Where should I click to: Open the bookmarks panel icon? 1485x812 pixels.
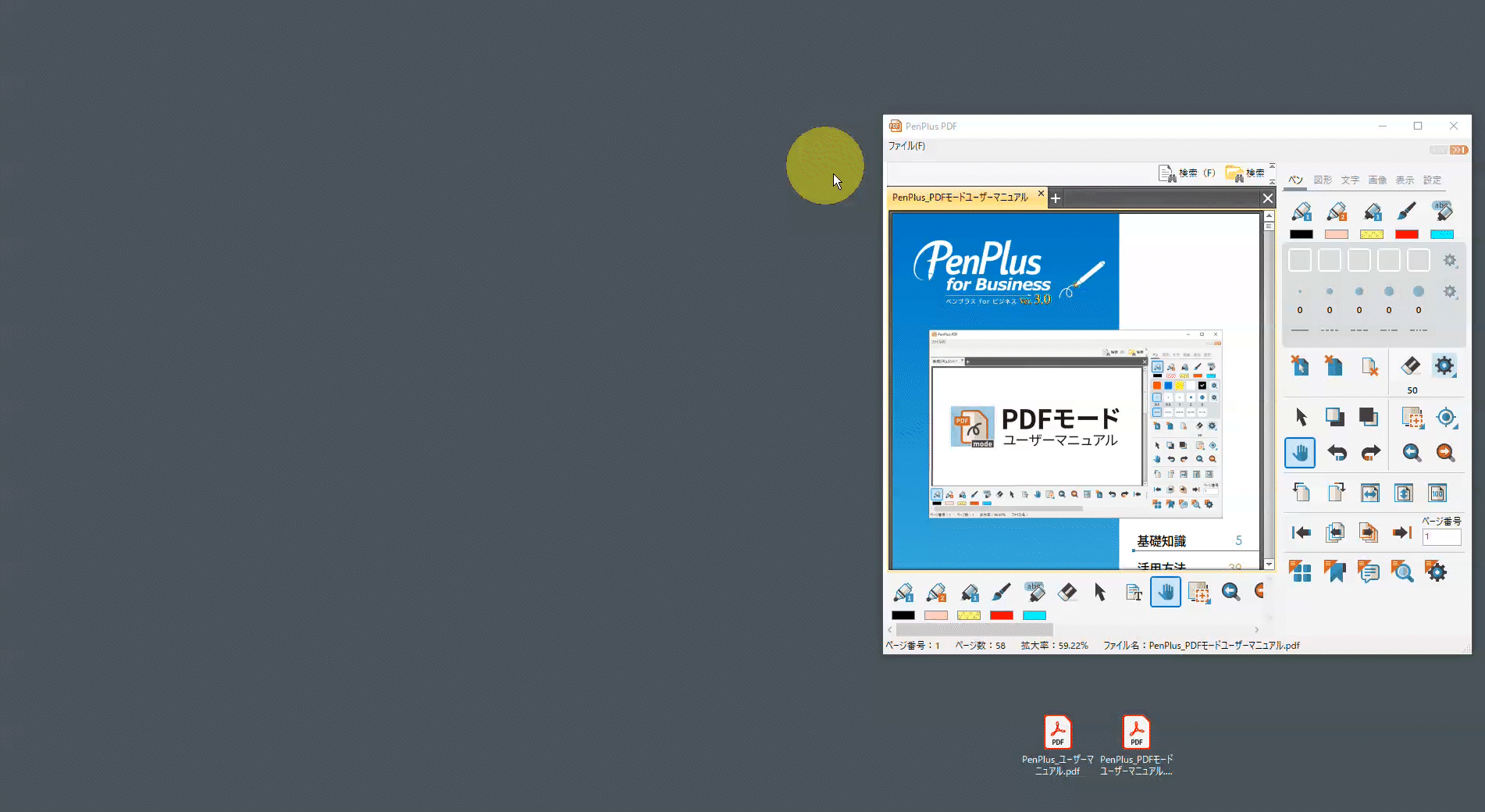tap(1334, 572)
